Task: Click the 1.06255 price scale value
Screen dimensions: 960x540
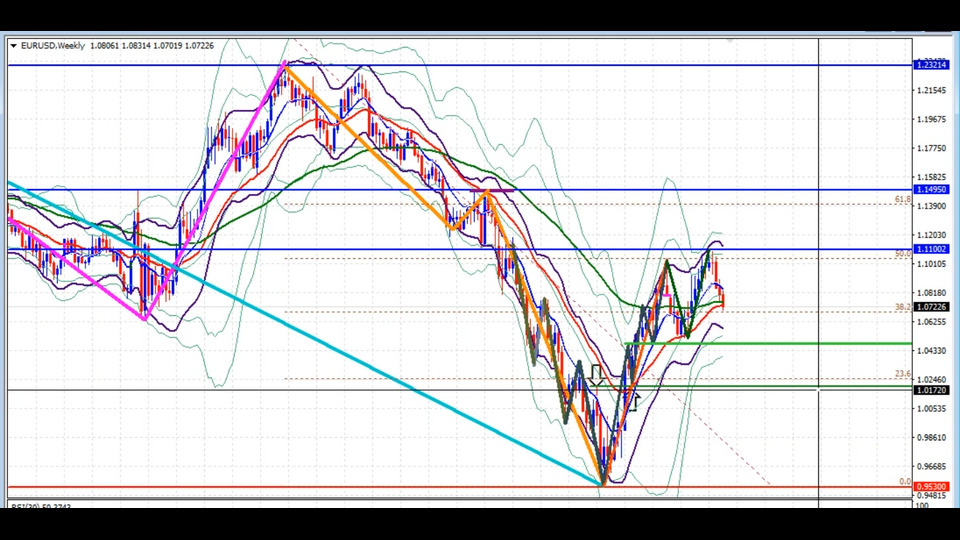Action: [x=931, y=322]
